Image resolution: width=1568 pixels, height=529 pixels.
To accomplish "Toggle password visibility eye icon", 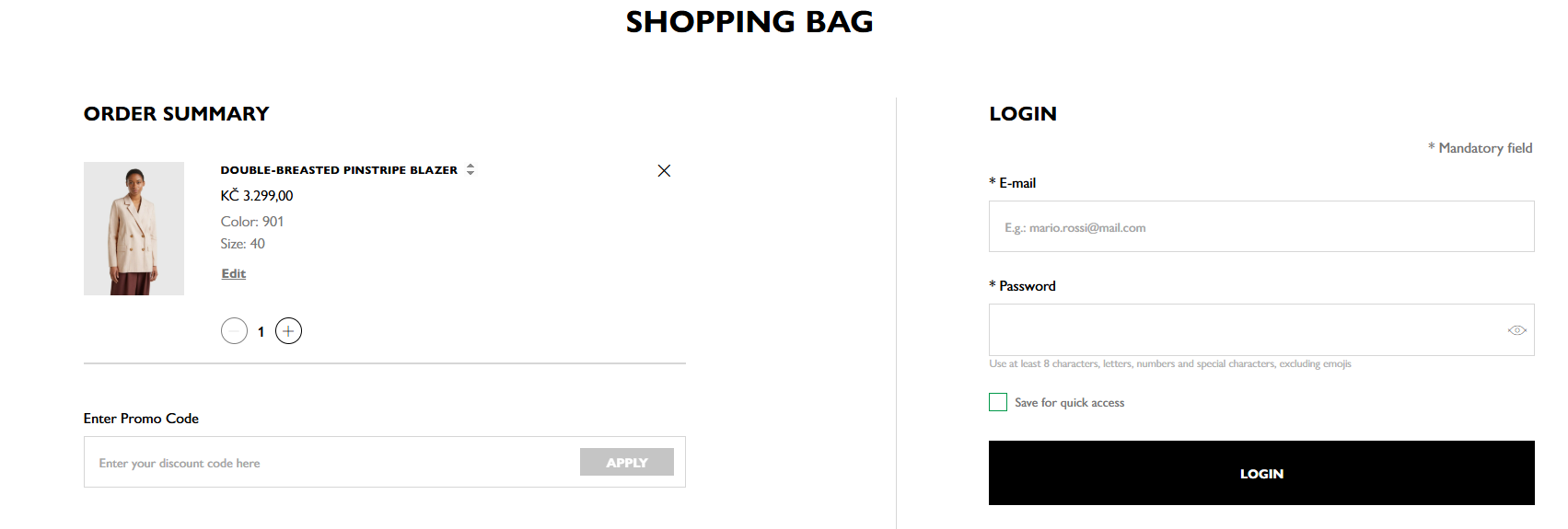I will (x=1517, y=330).
